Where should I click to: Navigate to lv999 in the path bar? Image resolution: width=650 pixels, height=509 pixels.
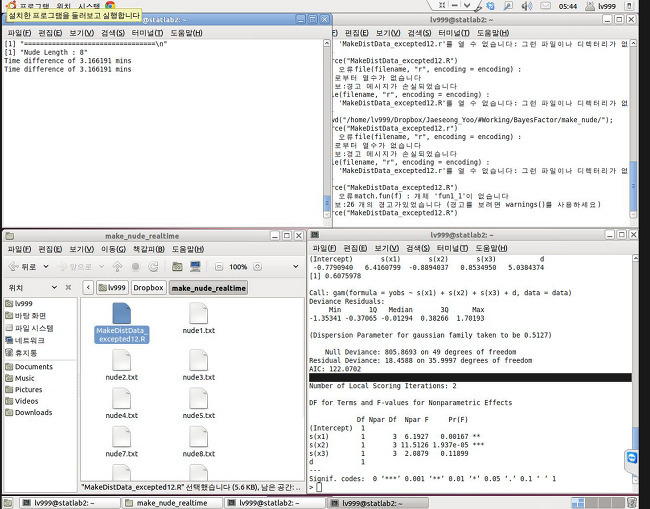pyautogui.click(x=112, y=288)
